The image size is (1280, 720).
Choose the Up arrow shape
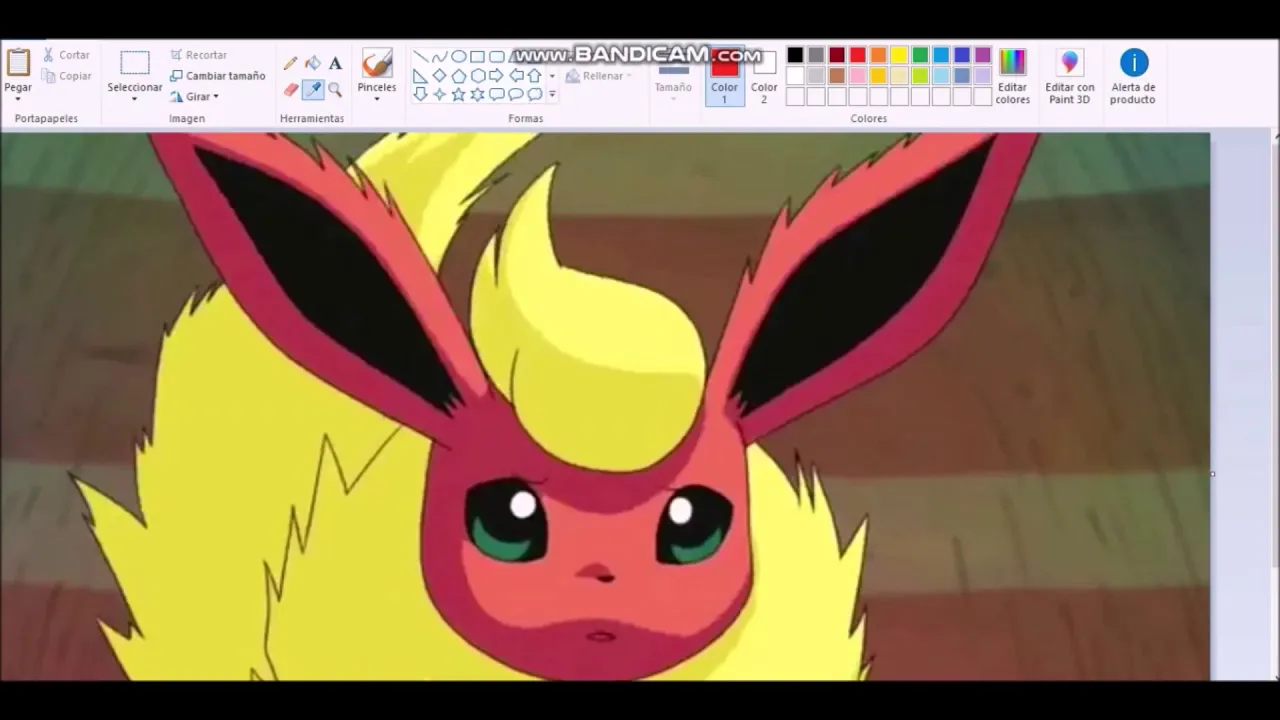tap(535, 75)
